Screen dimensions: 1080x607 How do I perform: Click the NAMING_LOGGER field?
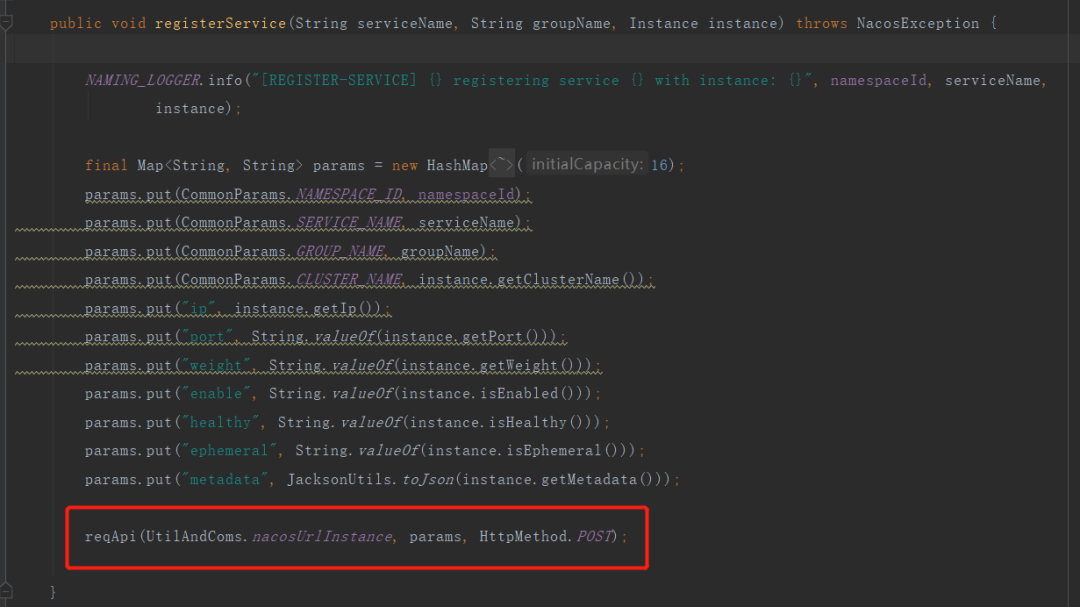143,81
